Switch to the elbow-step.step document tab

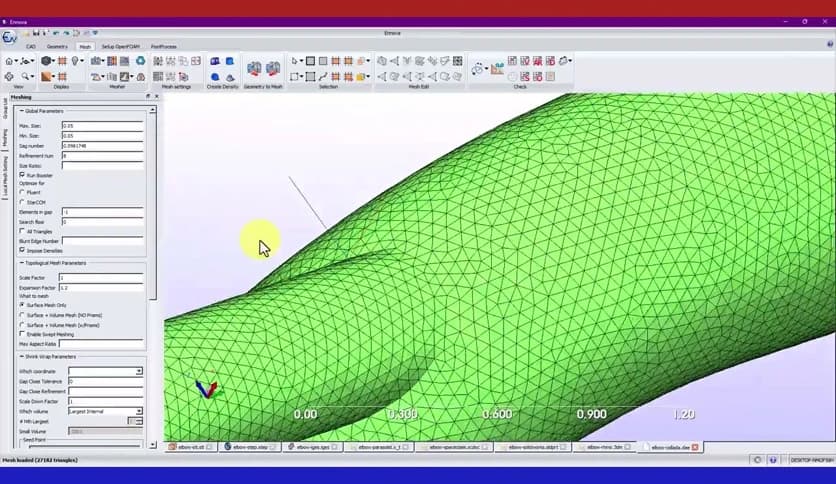point(251,447)
